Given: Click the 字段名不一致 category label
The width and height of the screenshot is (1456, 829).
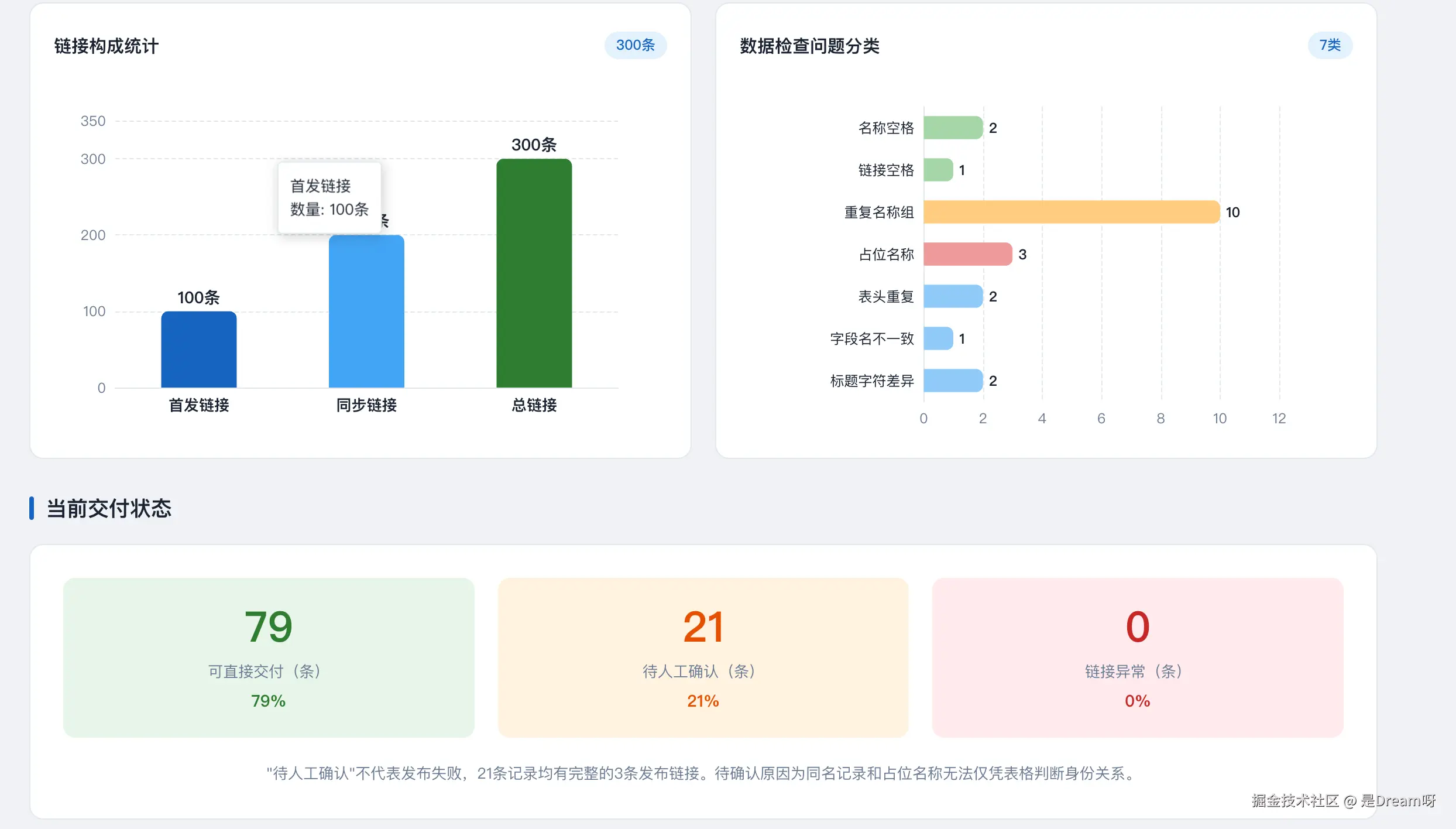Looking at the screenshot, I should tap(872, 339).
